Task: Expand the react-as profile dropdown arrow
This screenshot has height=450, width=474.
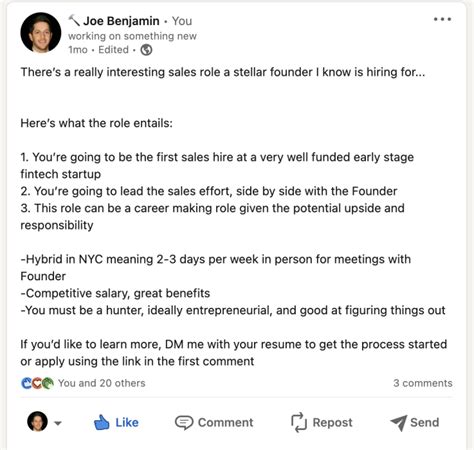Action: pos(58,423)
